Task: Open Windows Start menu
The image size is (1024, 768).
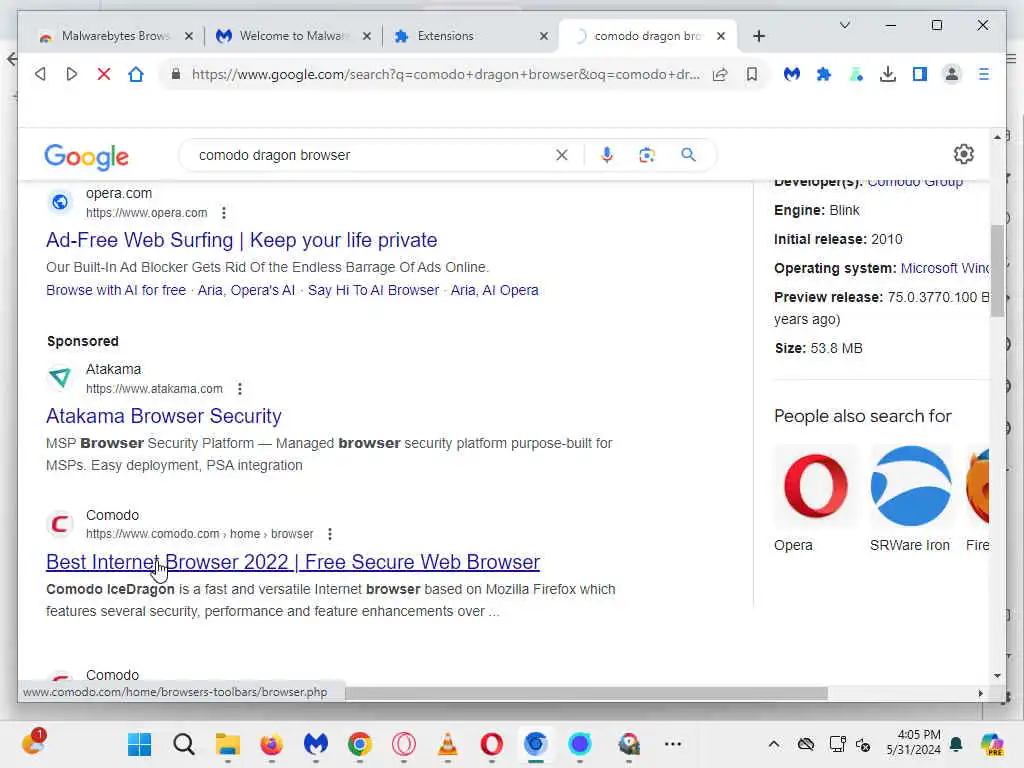Action: click(x=139, y=744)
